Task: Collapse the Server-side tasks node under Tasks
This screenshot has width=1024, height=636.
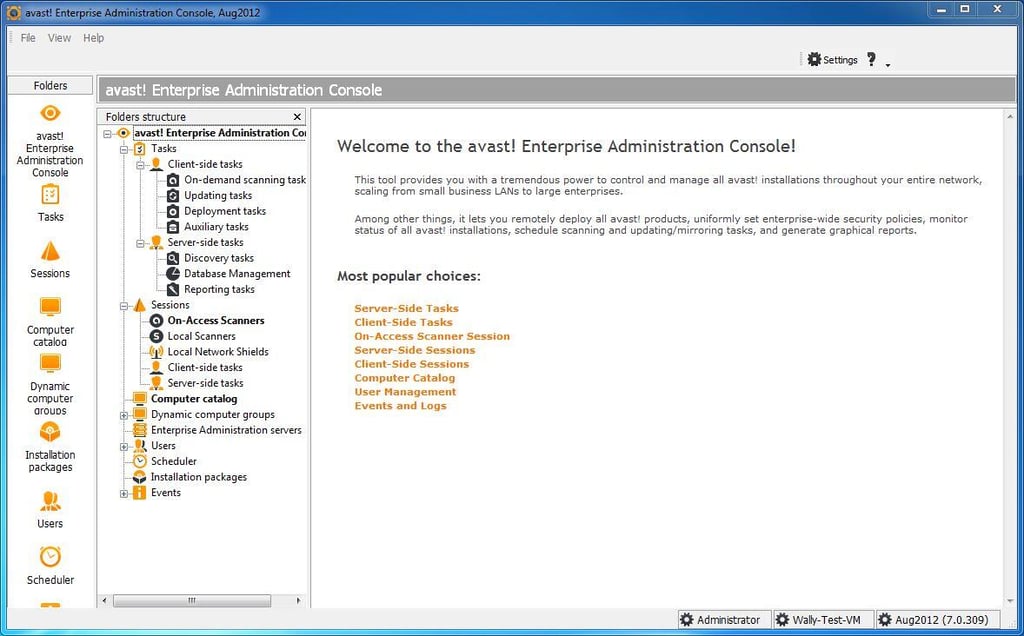Action: coord(140,244)
